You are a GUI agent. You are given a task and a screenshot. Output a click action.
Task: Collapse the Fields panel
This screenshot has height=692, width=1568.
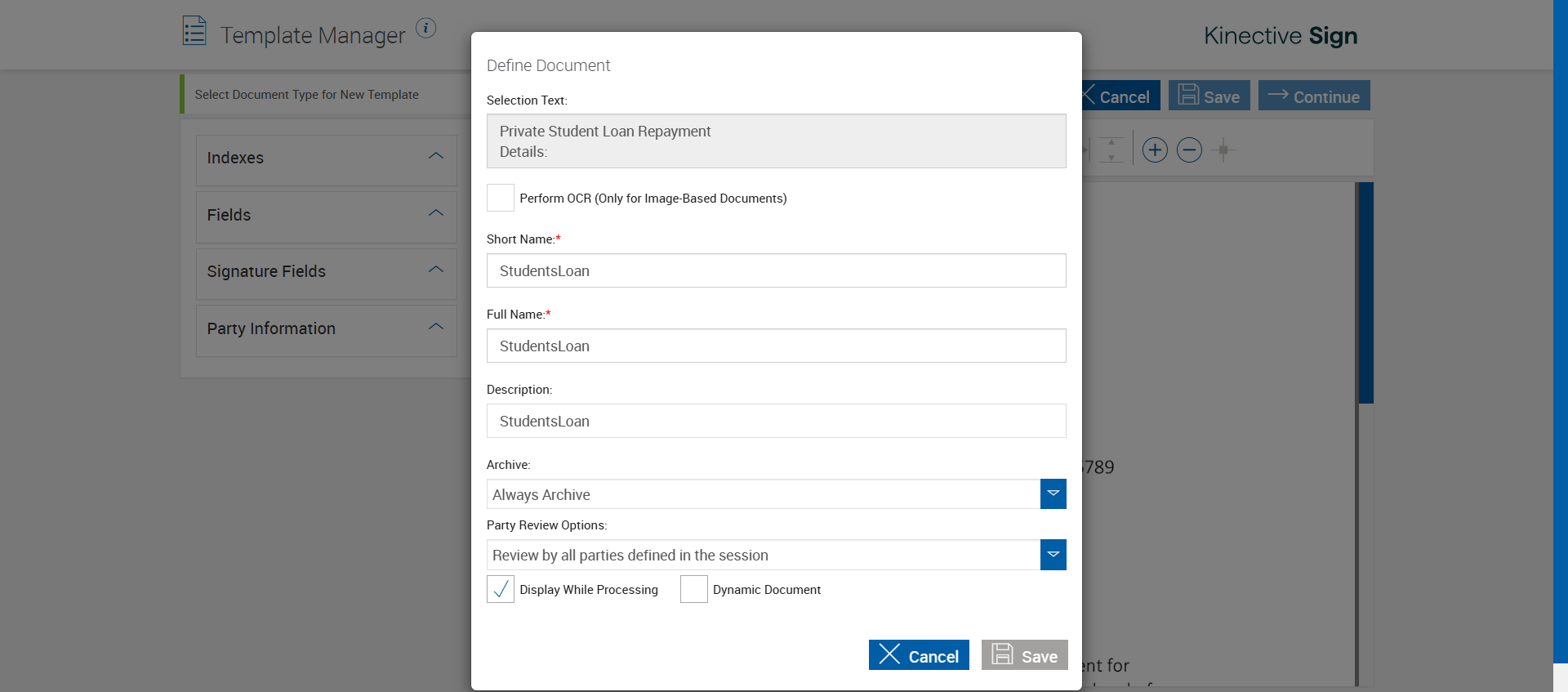click(x=436, y=213)
